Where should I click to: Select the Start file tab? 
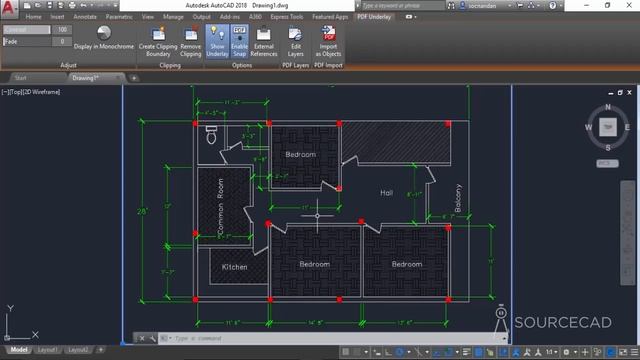pyautogui.click(x=20, y=78)
